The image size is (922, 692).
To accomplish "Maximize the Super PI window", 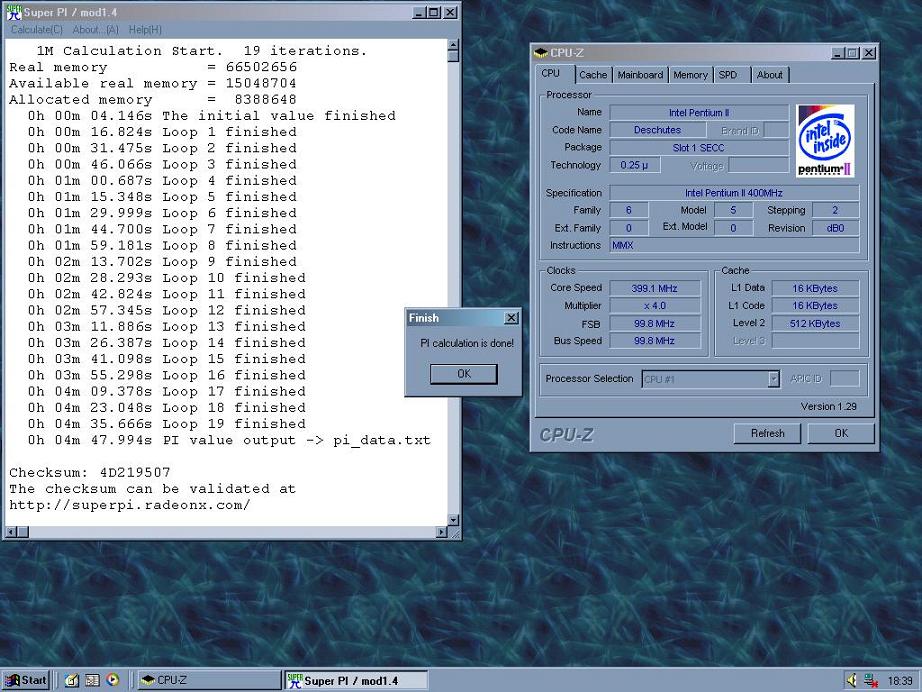I will [x=433, y=12].
